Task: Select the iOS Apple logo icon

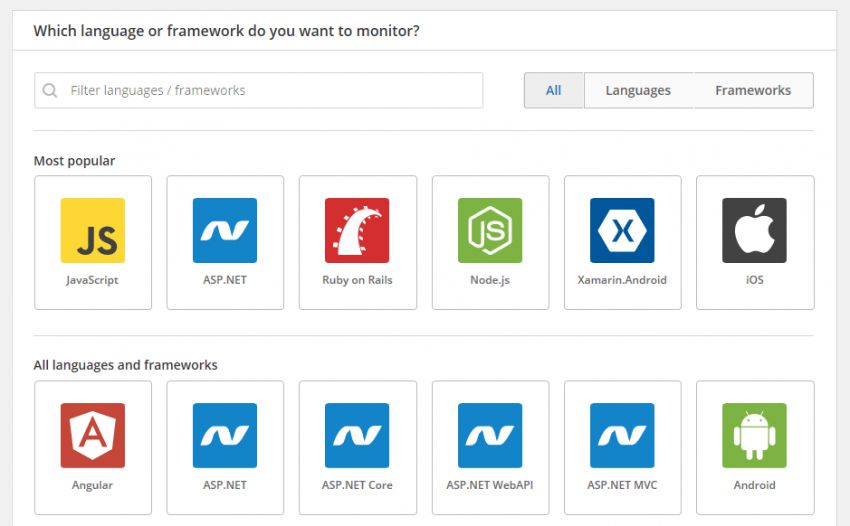Action: [x=755, y=230]
